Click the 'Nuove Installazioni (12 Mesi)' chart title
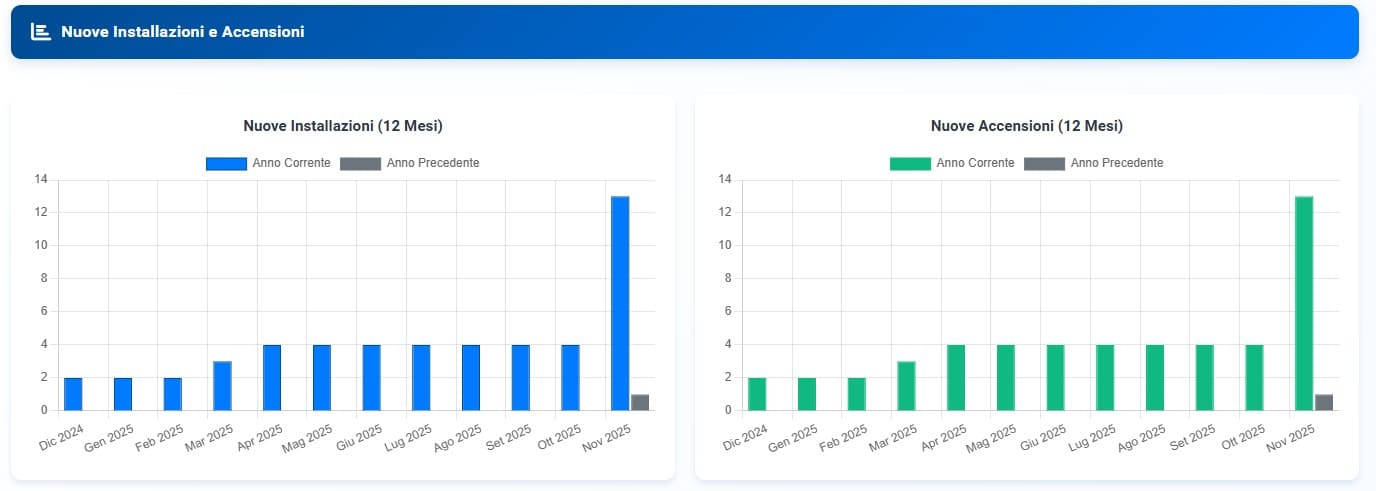Image resolution: width=1376 pixels, height=491 pixels. [x=343, y=126]
